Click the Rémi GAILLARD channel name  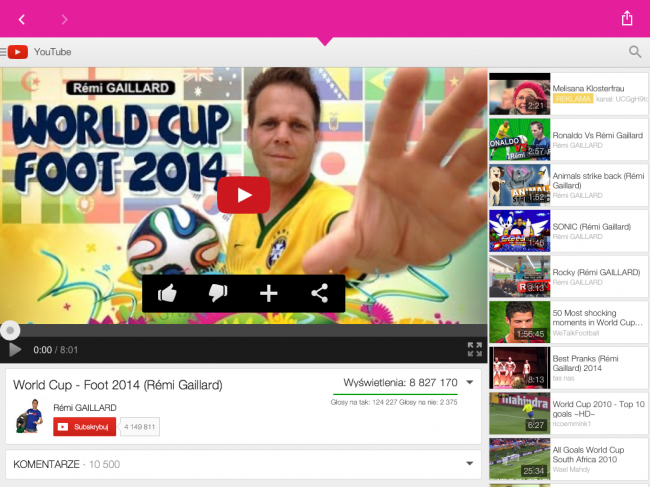click(x=85, y=407)
